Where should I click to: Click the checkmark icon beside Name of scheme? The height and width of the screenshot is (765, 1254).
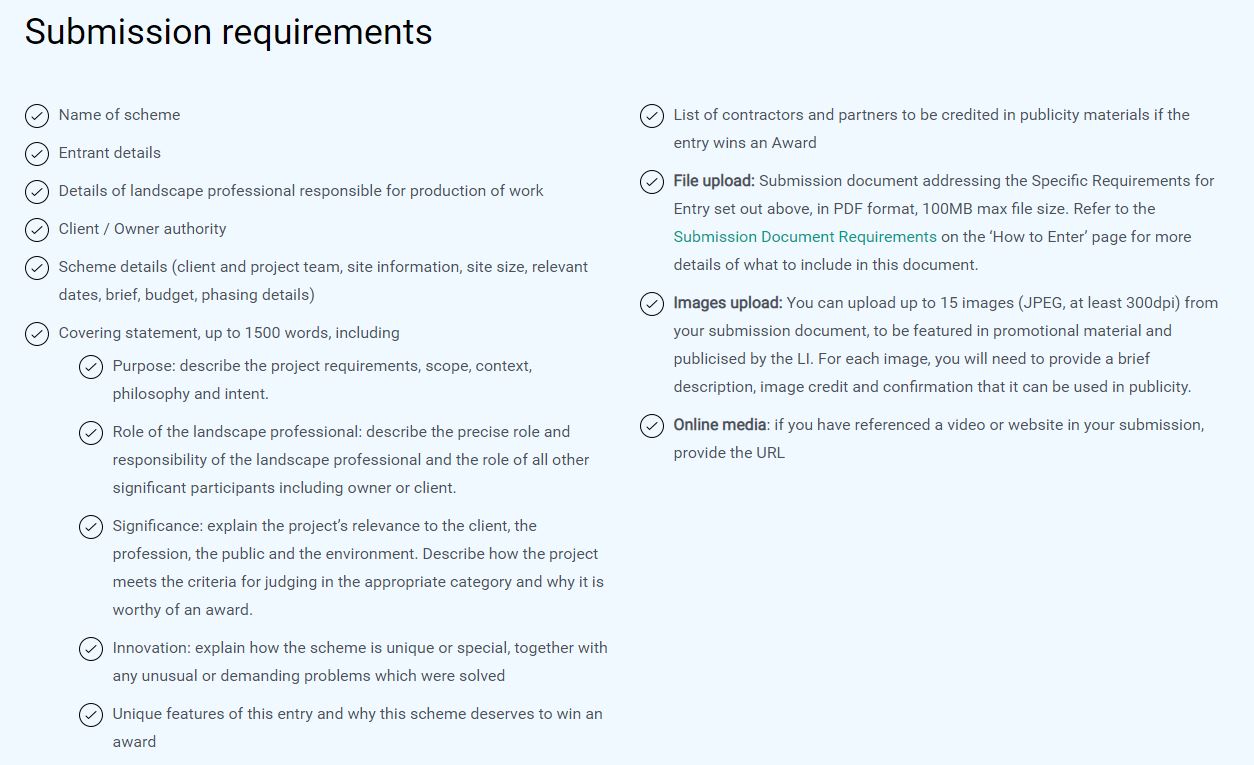point(37,116)
